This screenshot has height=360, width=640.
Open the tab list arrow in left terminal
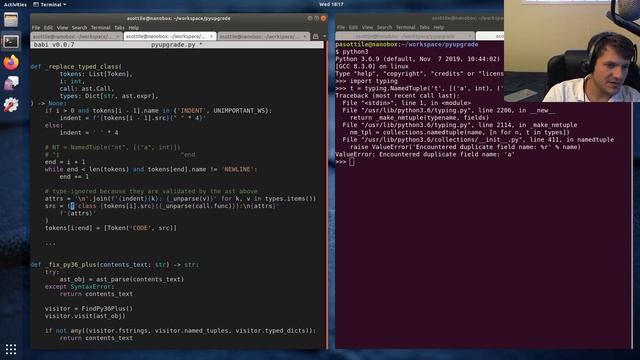pos(324,36)
